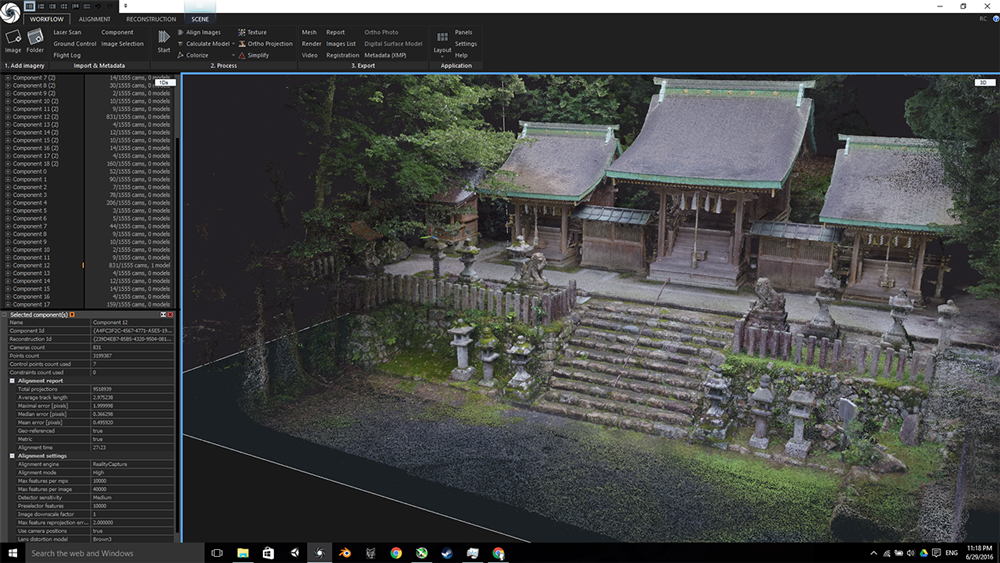Click the Texture tool icon
This screenshot has width=1000, height=563.
[x=242, y=32]
